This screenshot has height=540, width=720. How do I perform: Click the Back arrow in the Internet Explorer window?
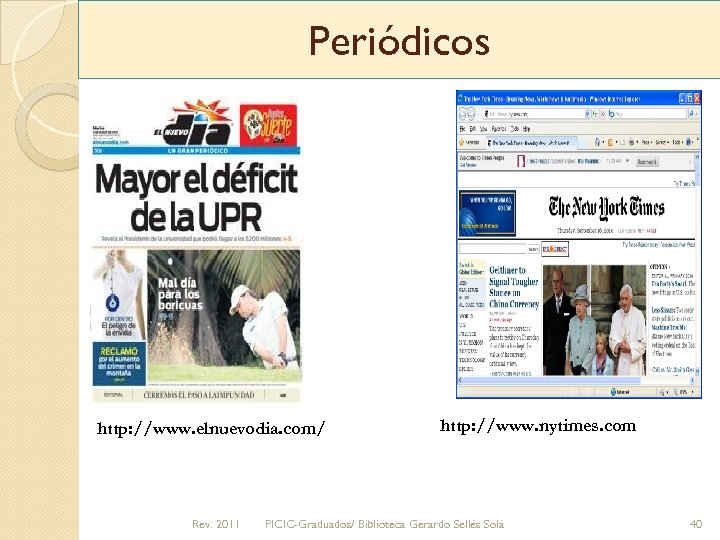[462, 113]
